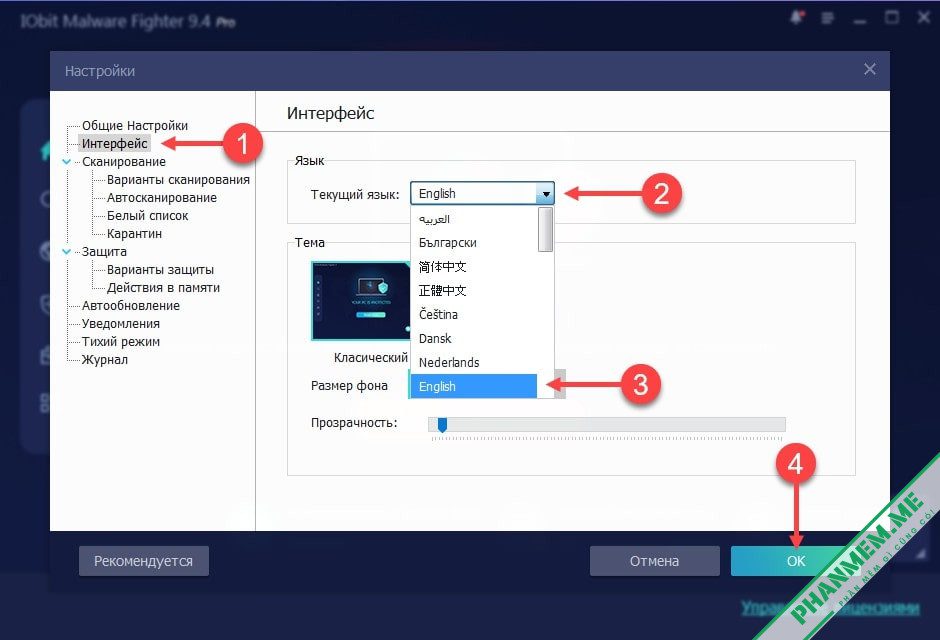Open Автосканирование settings
The height and width of the screenshot is (640, 940).
162,198
